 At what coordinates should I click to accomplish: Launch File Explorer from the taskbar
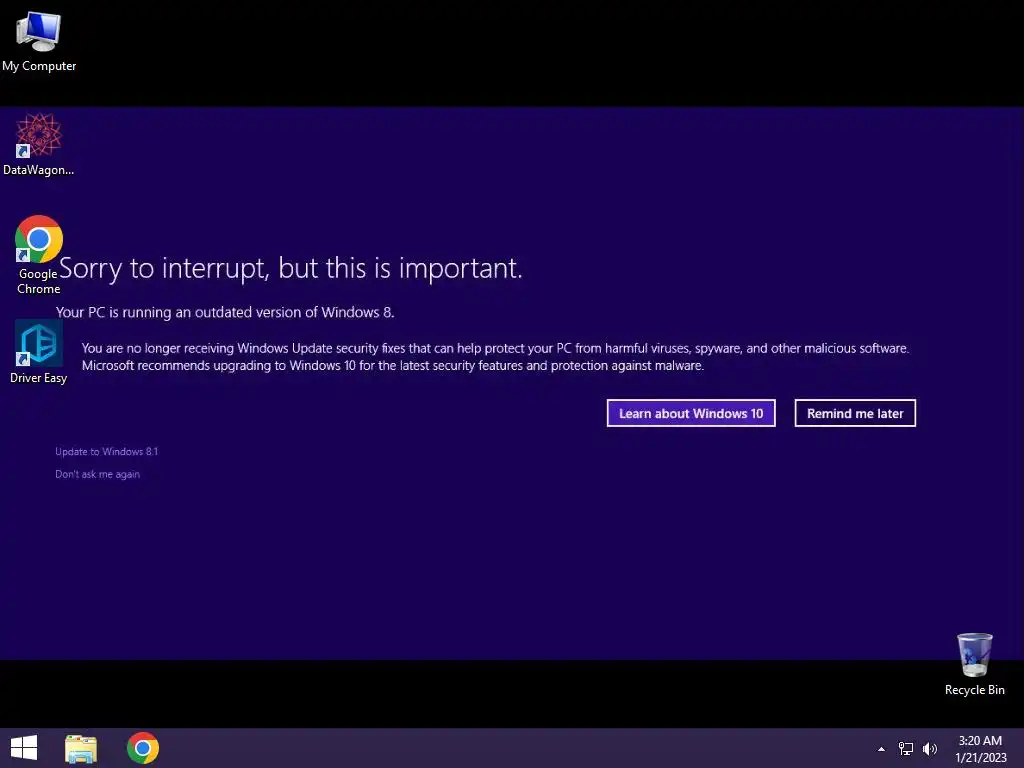pyautogui.click(x=81, y=748)
